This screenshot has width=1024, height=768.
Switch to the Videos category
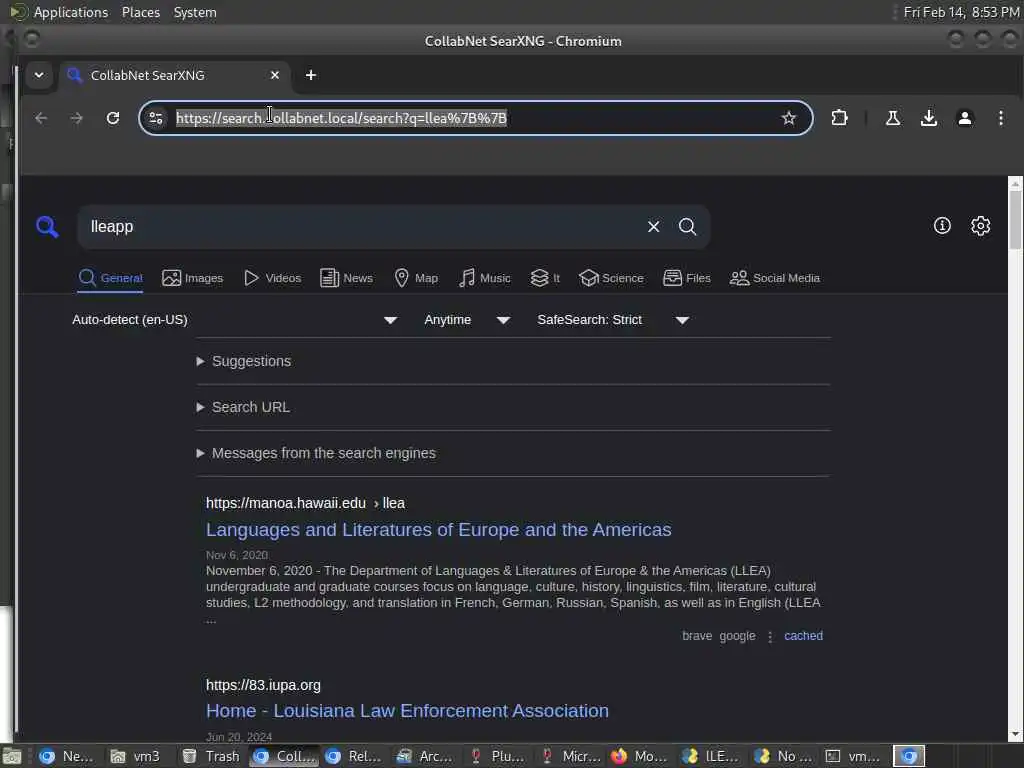point(272,278)
